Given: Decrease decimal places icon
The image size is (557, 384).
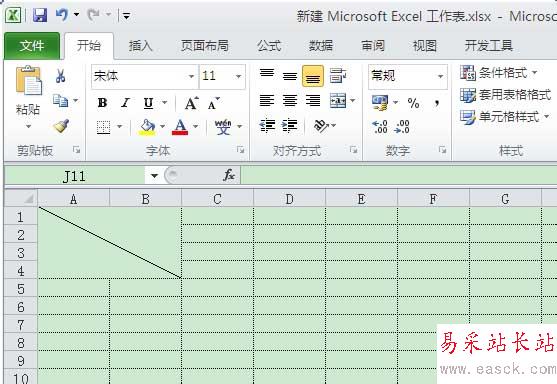Looking at the screenshot, I should (402, 127).
